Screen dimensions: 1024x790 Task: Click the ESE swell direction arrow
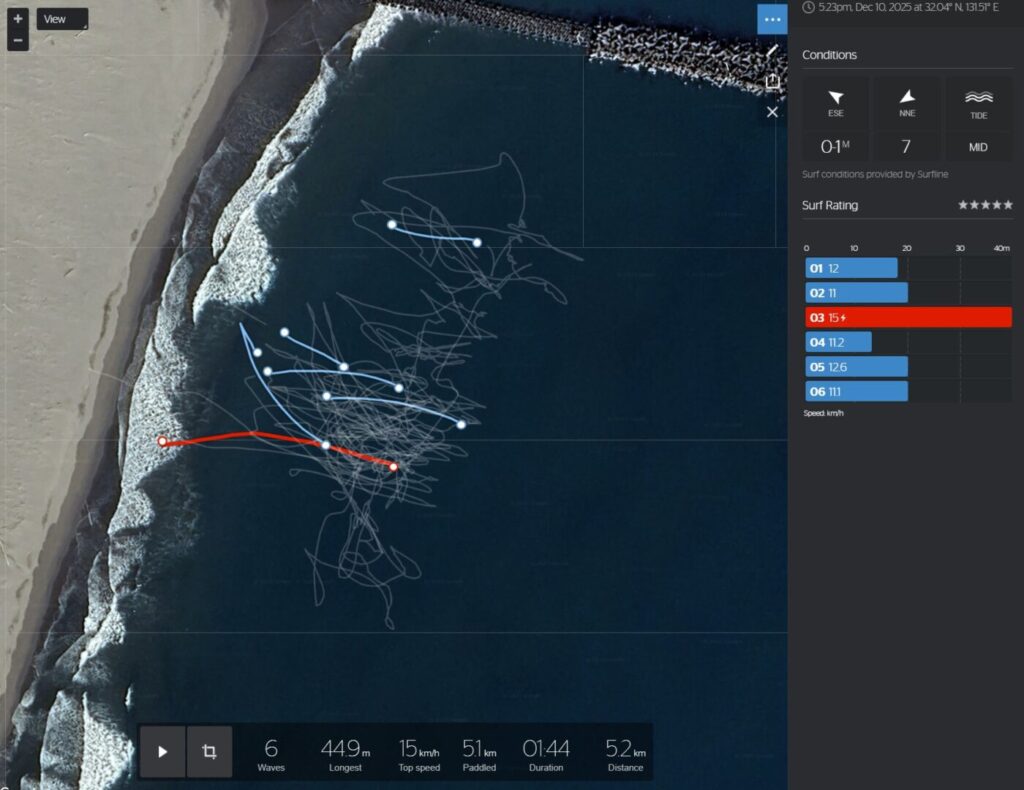[835, 97]
